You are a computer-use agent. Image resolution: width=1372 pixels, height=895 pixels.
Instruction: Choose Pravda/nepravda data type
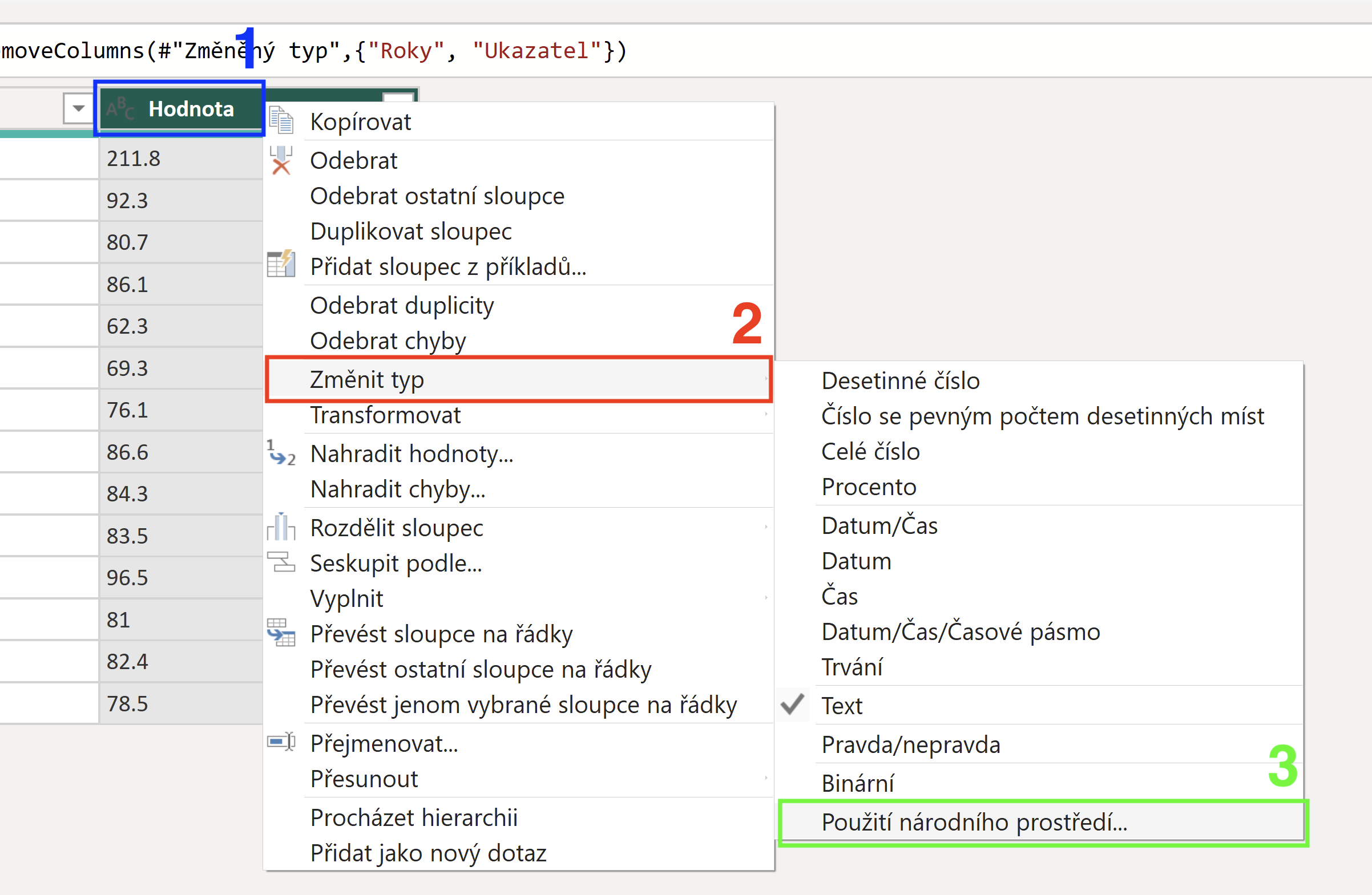point(1039,744)
